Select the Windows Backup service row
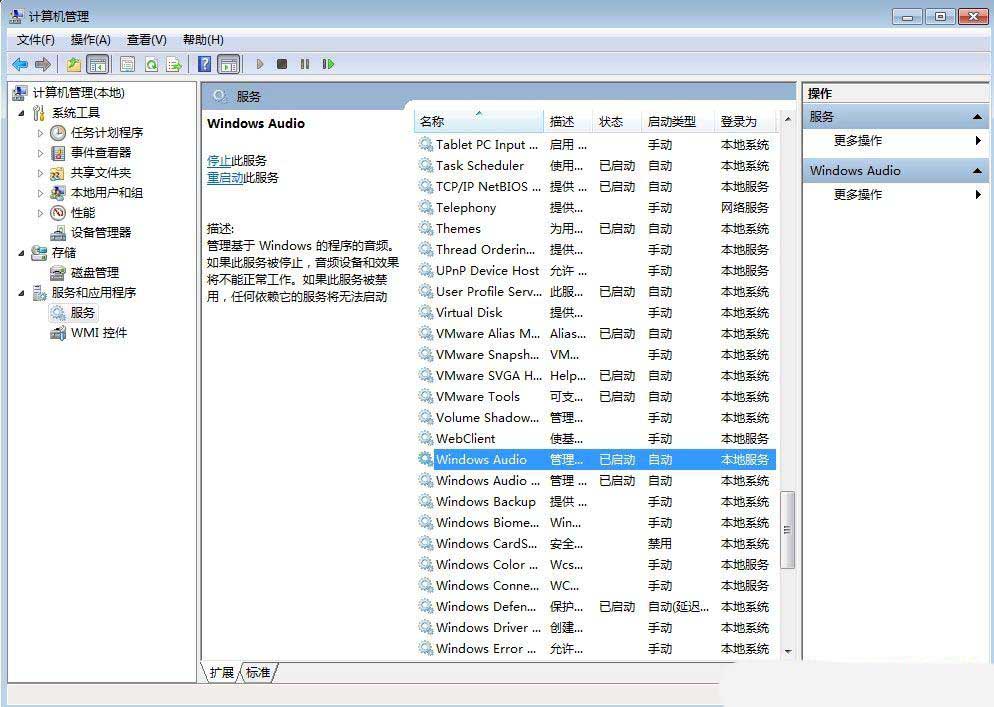This screenshot has height=707, width=994. 596,502
